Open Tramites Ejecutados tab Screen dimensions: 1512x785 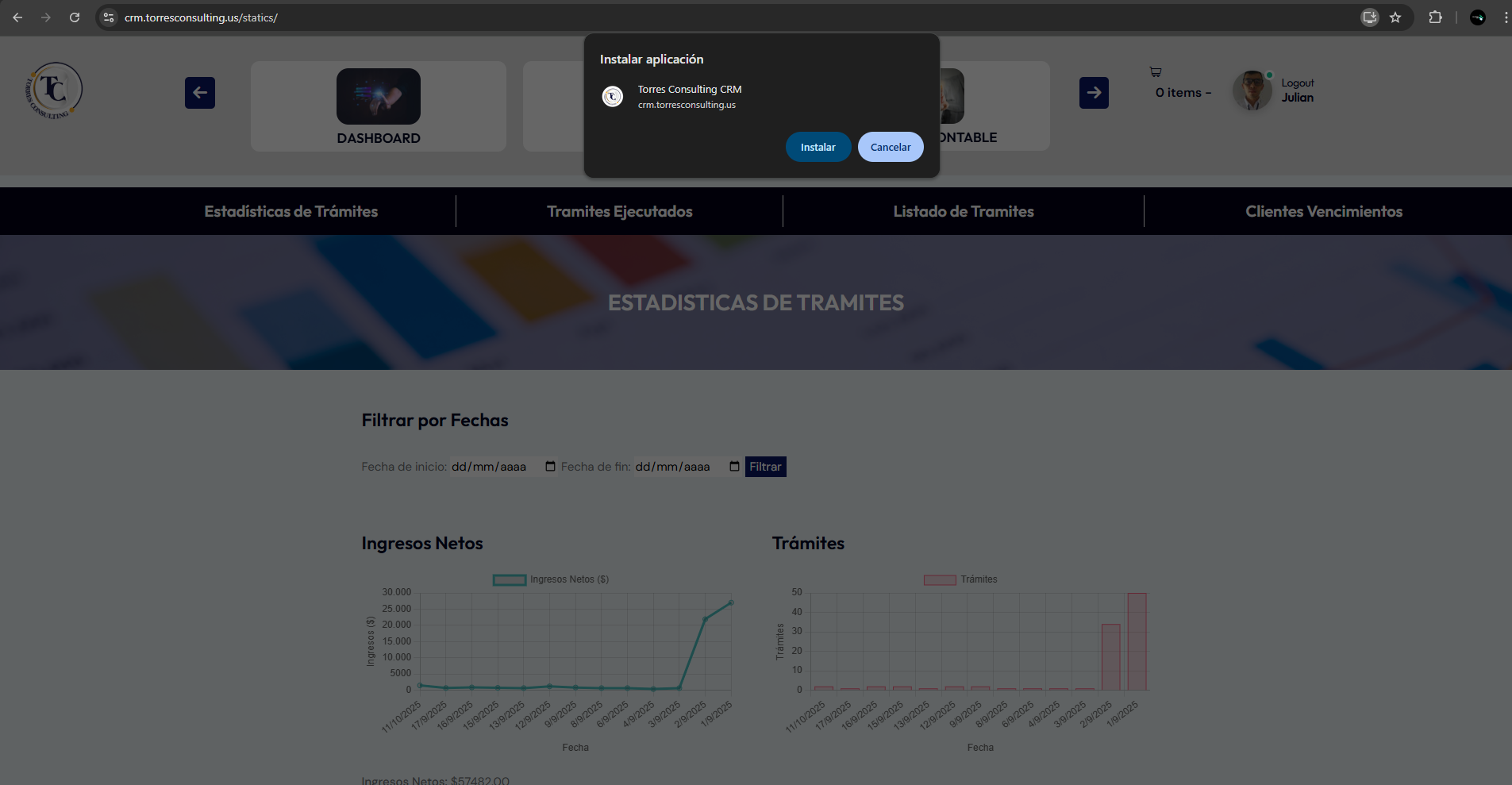[x=619, y=211]
